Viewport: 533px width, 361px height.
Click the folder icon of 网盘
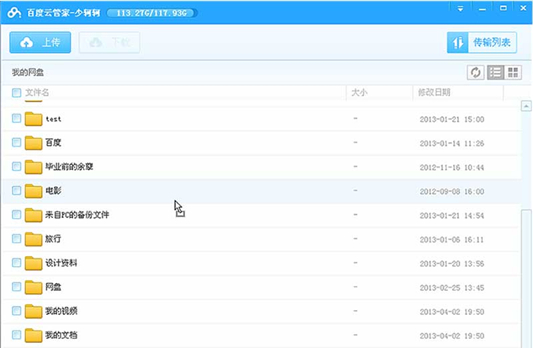point(33,288)
